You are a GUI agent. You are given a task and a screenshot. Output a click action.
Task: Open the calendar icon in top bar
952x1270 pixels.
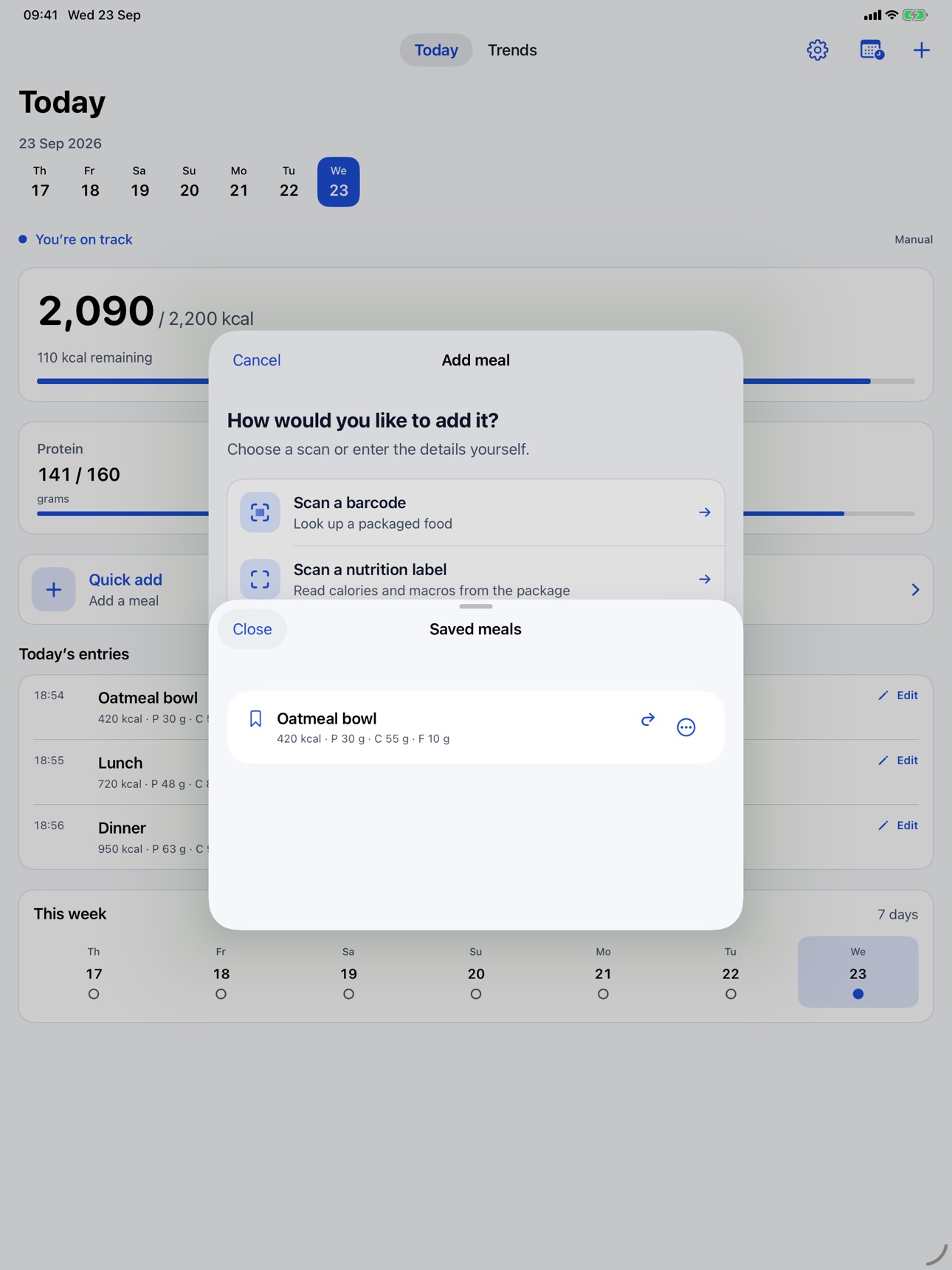pyautogui.click(x=872, y=50)
